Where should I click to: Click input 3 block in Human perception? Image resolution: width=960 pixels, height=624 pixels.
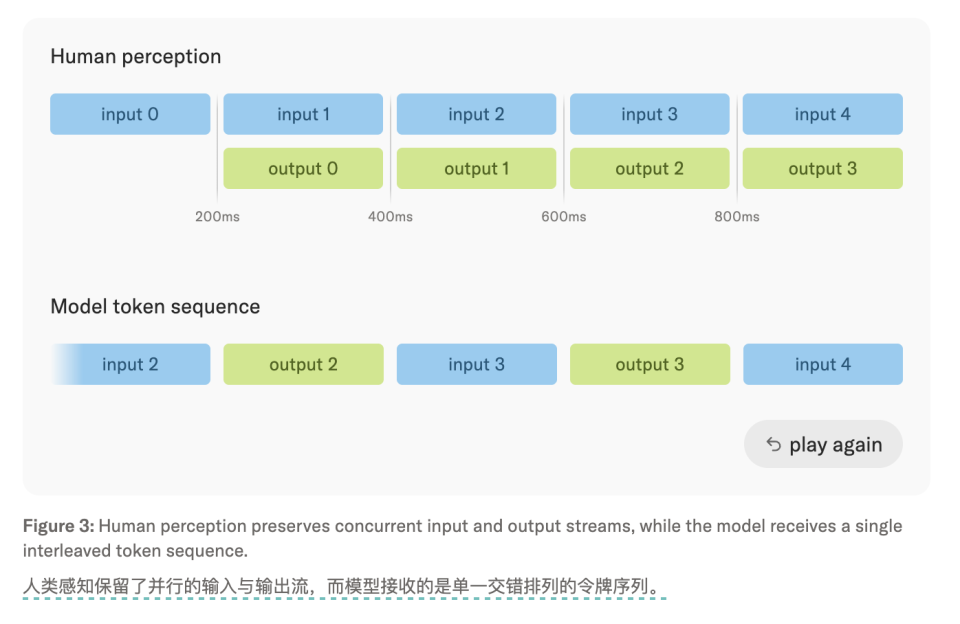pos(650,115)
